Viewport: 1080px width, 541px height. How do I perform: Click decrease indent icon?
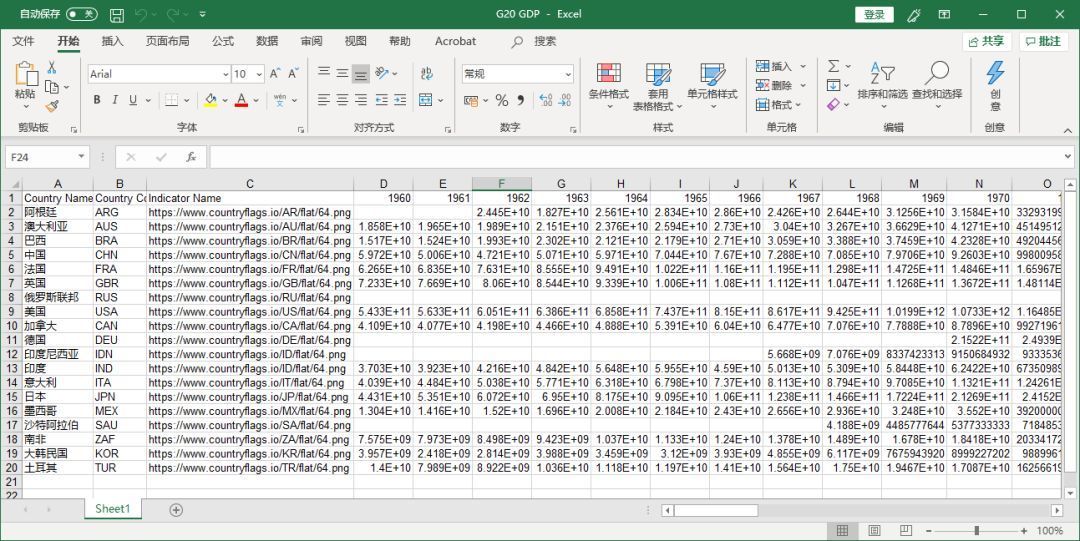pyautogui.click(x=382, y=101)
